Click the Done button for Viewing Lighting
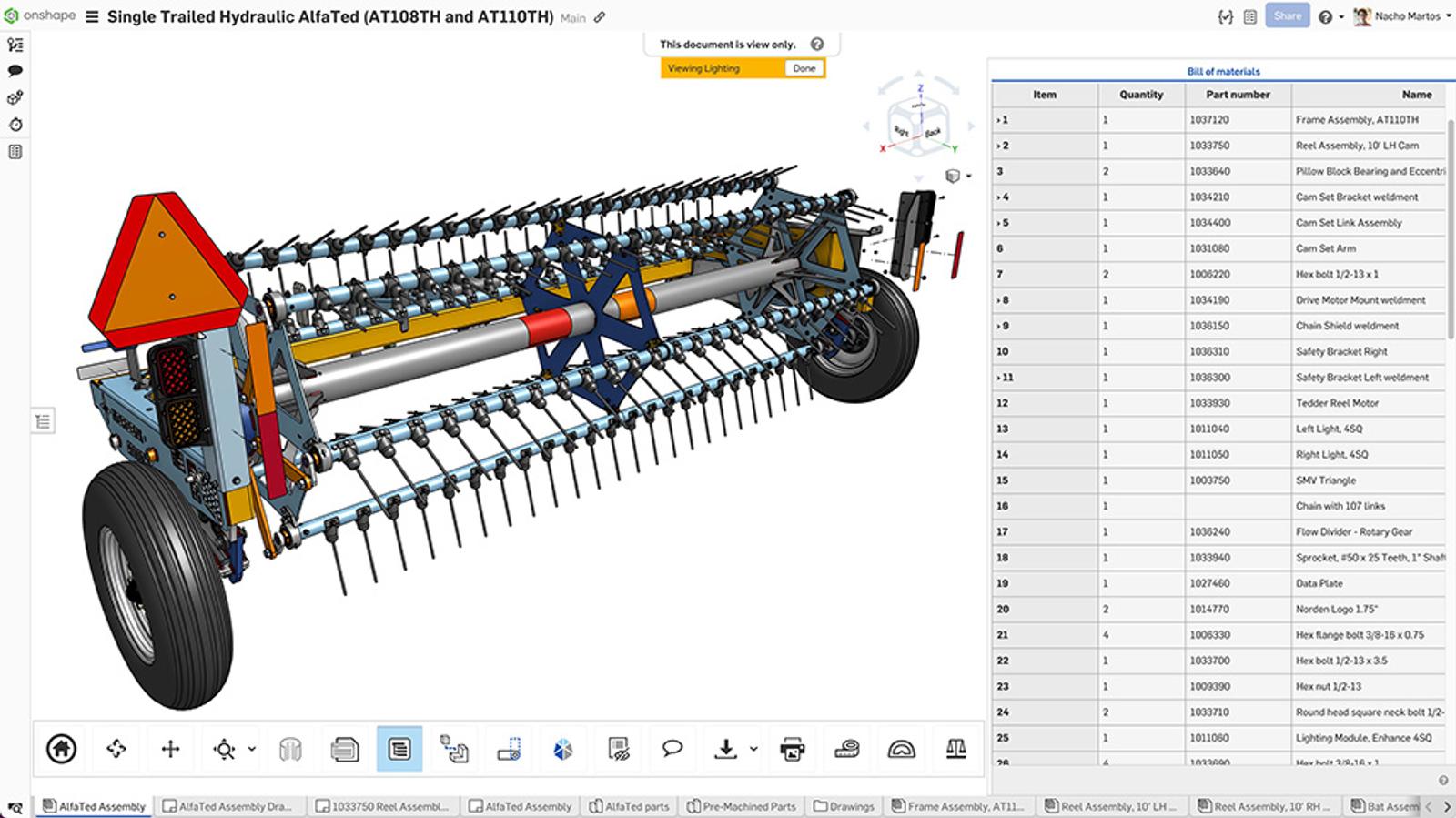 804,68
